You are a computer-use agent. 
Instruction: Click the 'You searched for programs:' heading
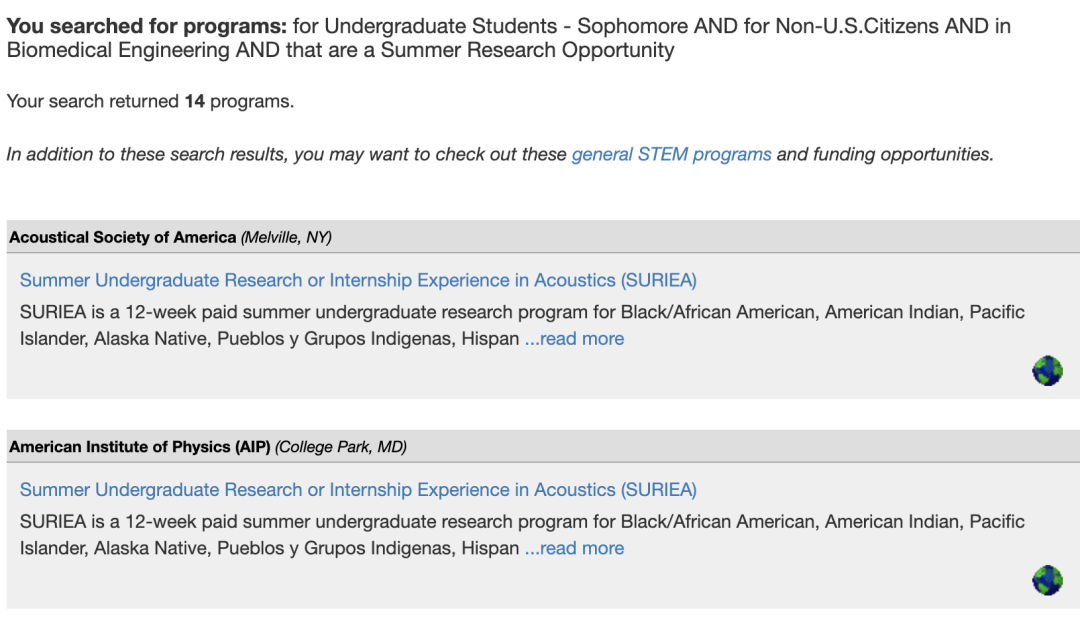pyautogui.click(x=147, y=26)
